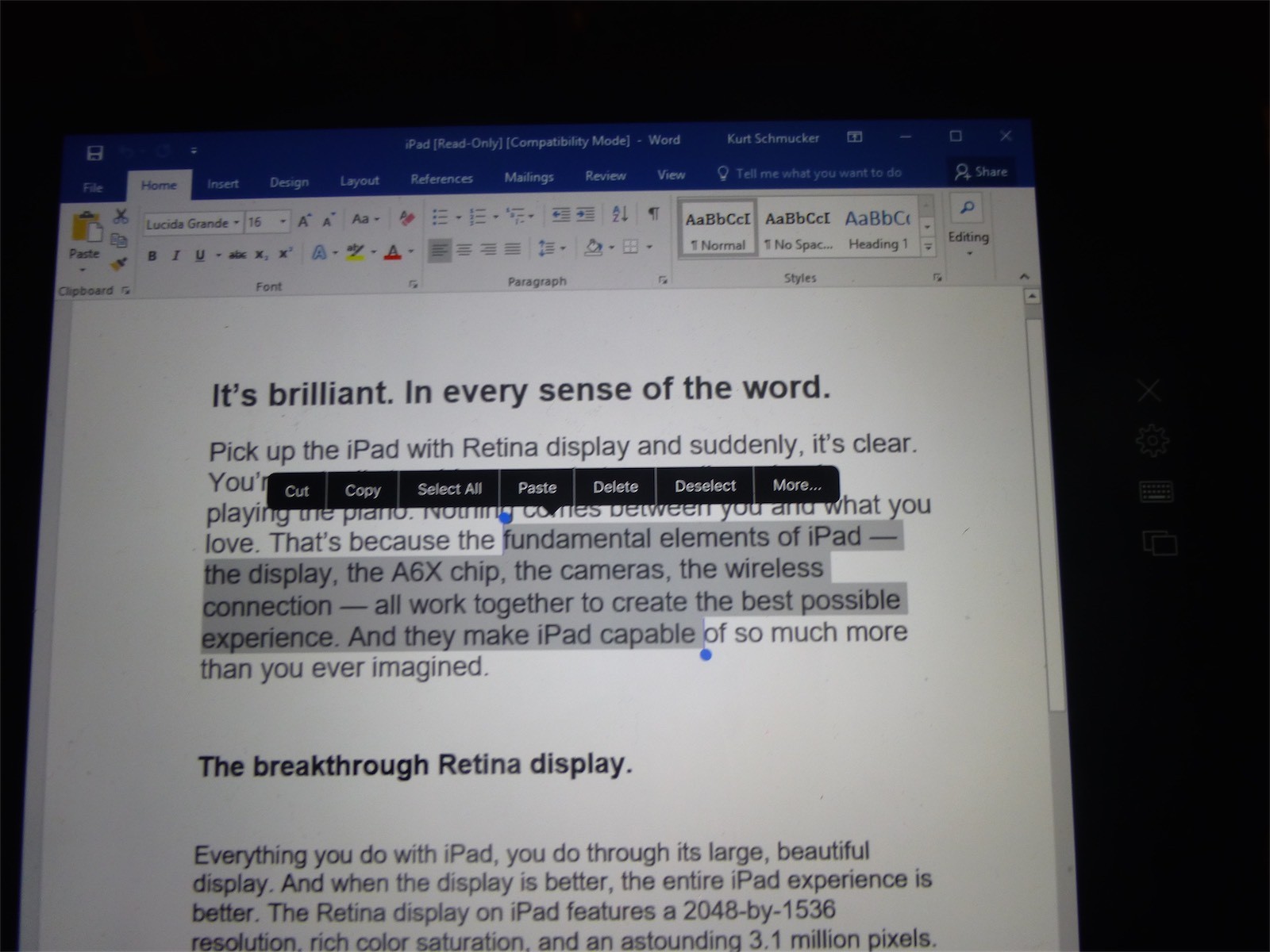
Task: Apply the Heading 1 style
Action: [877, 230]
